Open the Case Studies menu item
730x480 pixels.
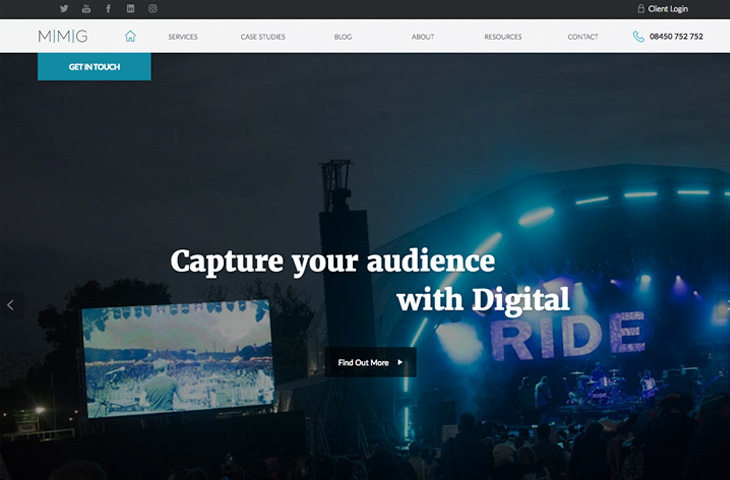(x=263, y=37)
